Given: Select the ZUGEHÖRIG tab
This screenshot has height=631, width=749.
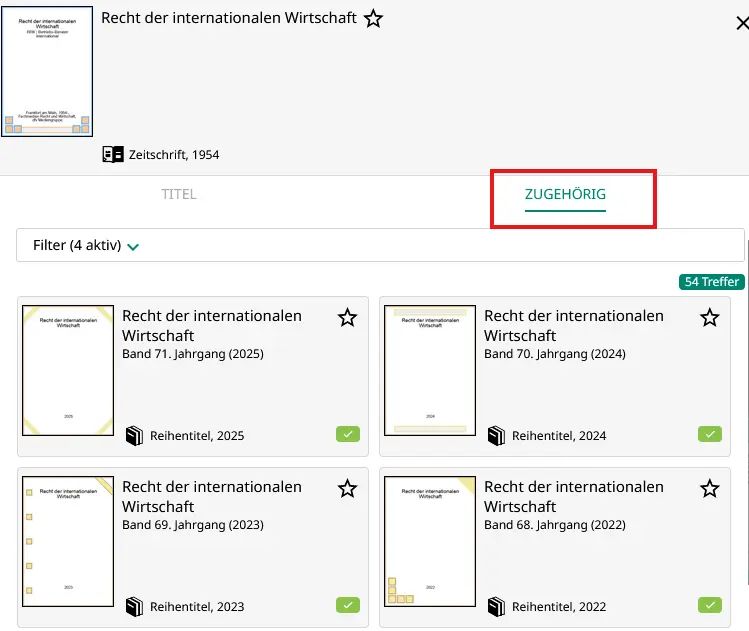Looking at the screenshot, I should tap(565, 194).
